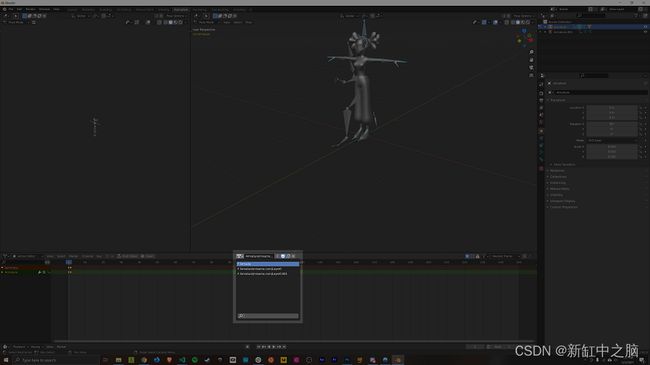The width and height of the screenshot is (650, 365).
Task: Toggle visibility eye of second outliner item
Action: (x=645, y=32)
